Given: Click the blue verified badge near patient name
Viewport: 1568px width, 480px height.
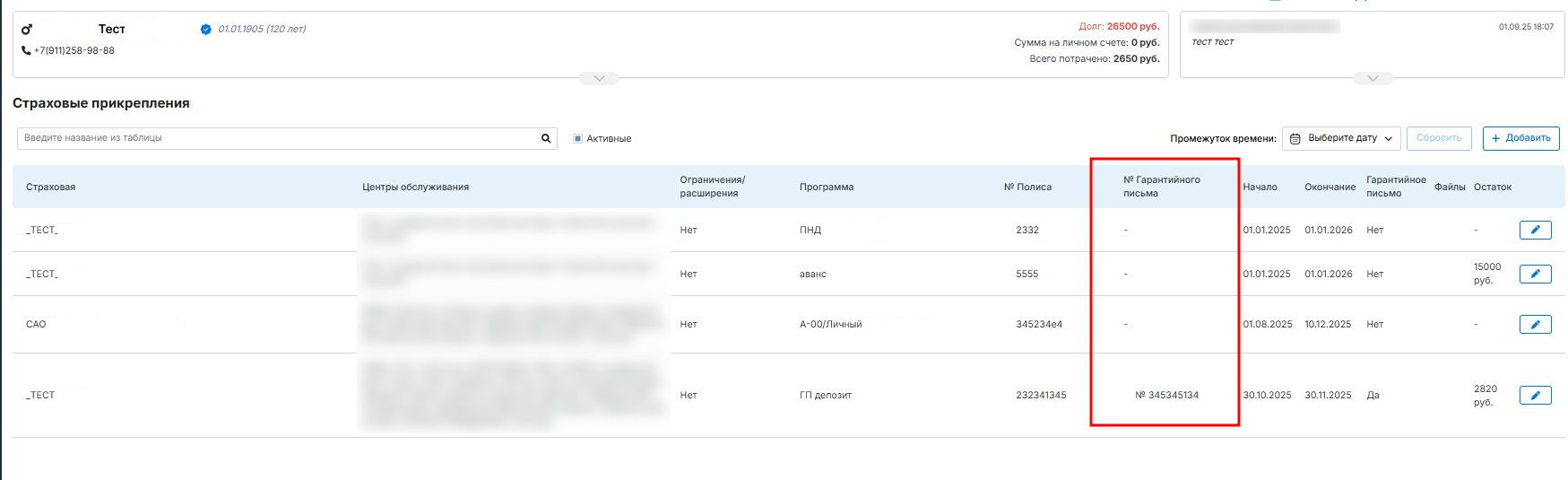Looking at the screenshot, I should click(206, 30).
